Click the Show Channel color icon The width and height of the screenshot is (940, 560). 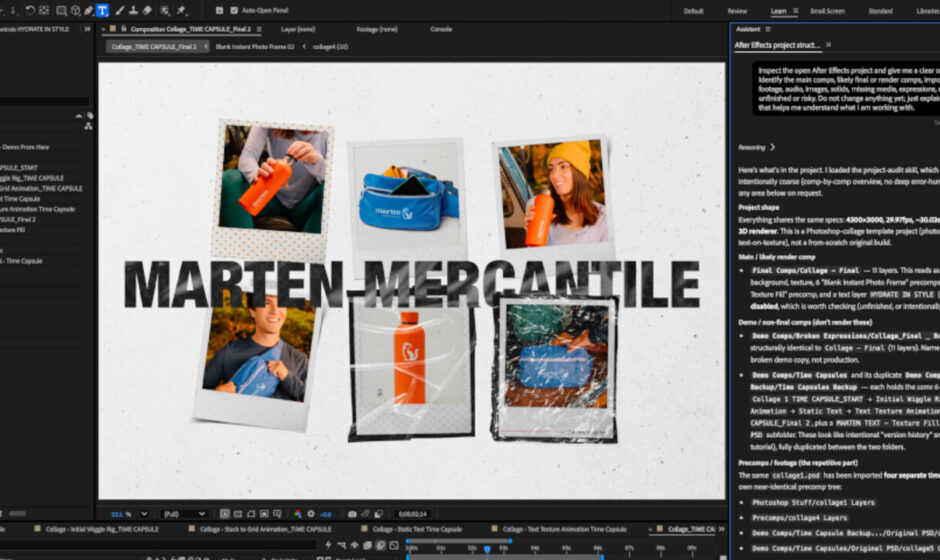coord(297,514)
